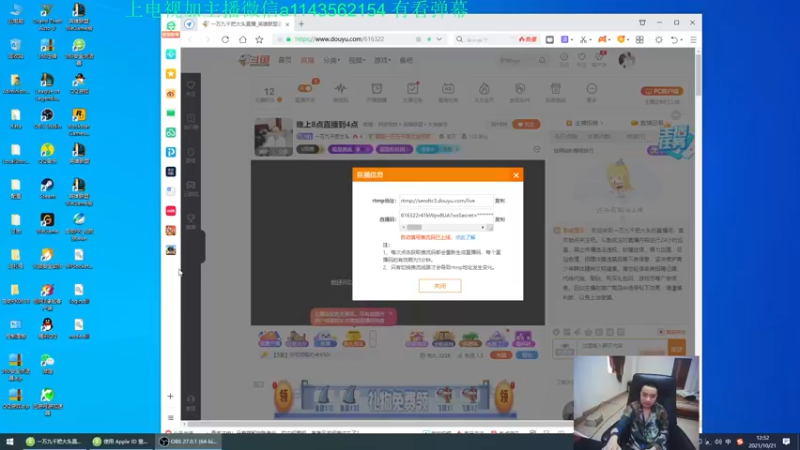Open watch history clock icon
This screenshot has height=450, width=800.
coord(564,59)
